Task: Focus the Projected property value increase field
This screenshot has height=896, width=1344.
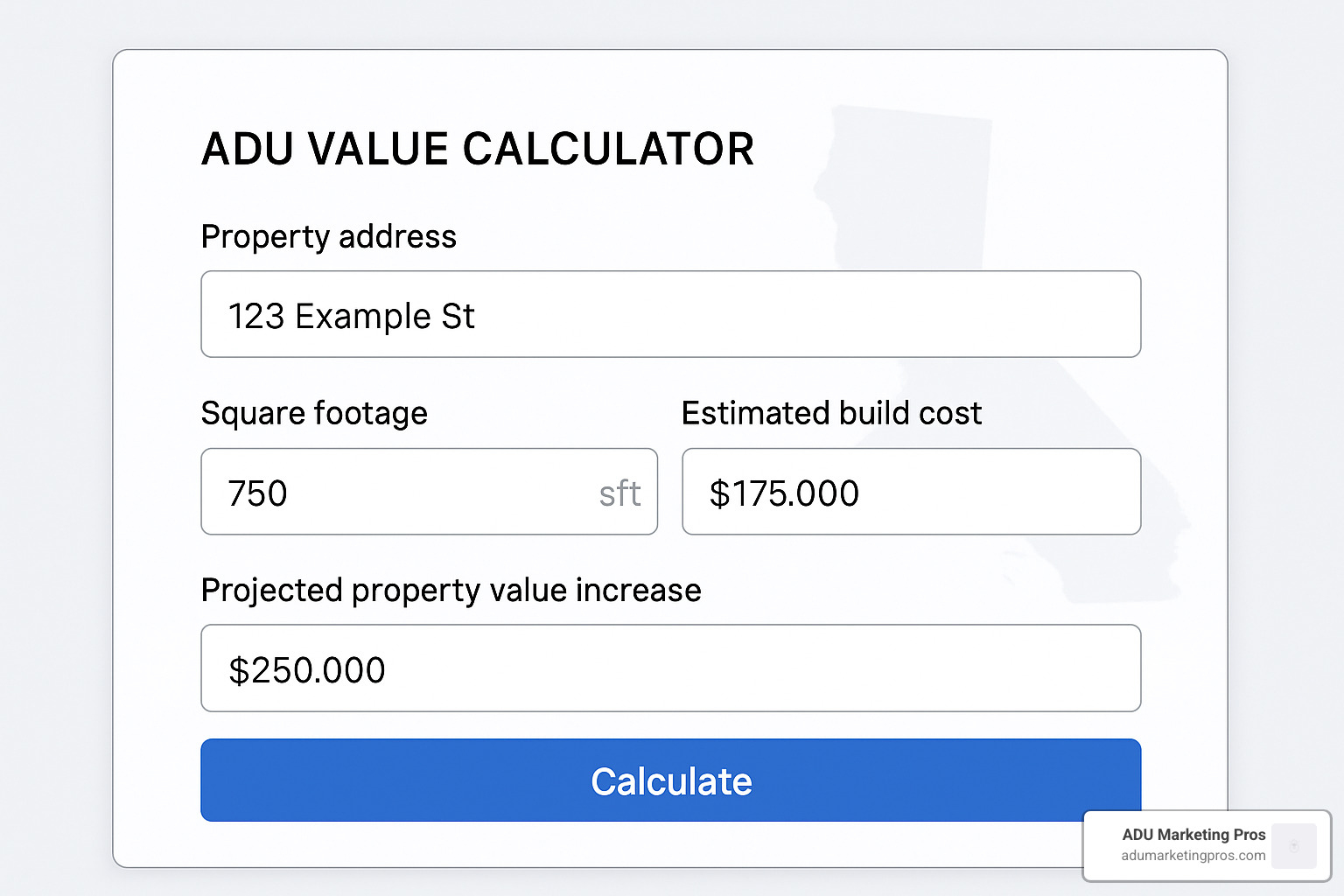Action: (x=670, y=668)
